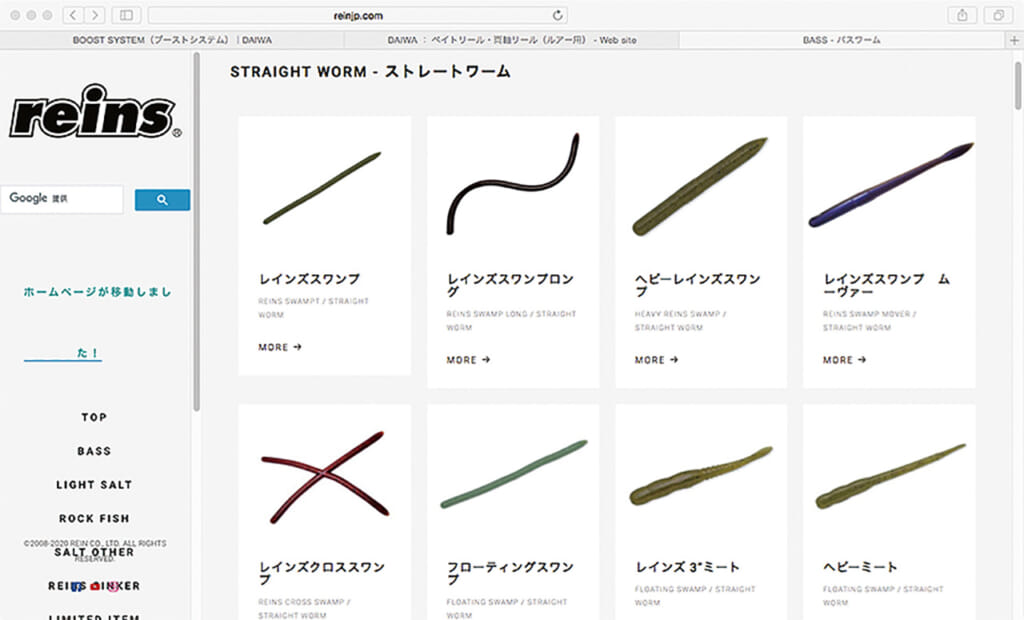Image resolution: width=1024 pixels, height=620 pixels.
Task: Click the ヘビーミート product title
Action: (x=860, y=567)
